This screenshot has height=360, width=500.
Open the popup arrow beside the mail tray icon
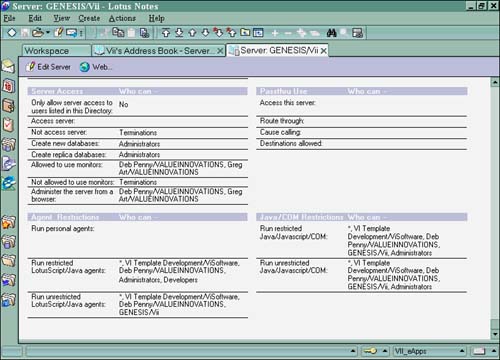[494, 351]
